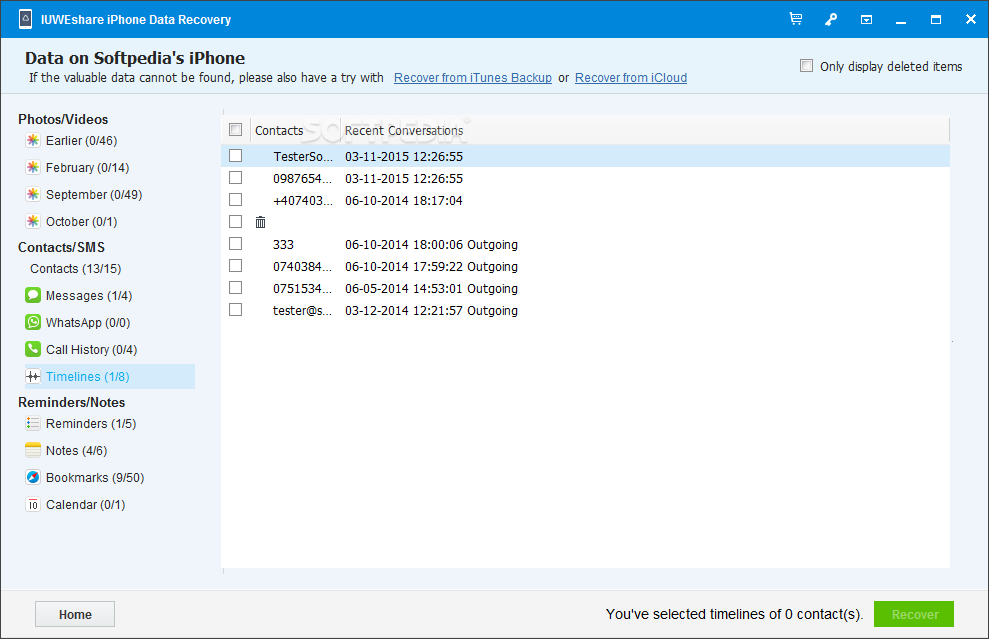Follow the Recover from iTunes Backup link
The image size is (989, 639).
[x=472, y=78]
